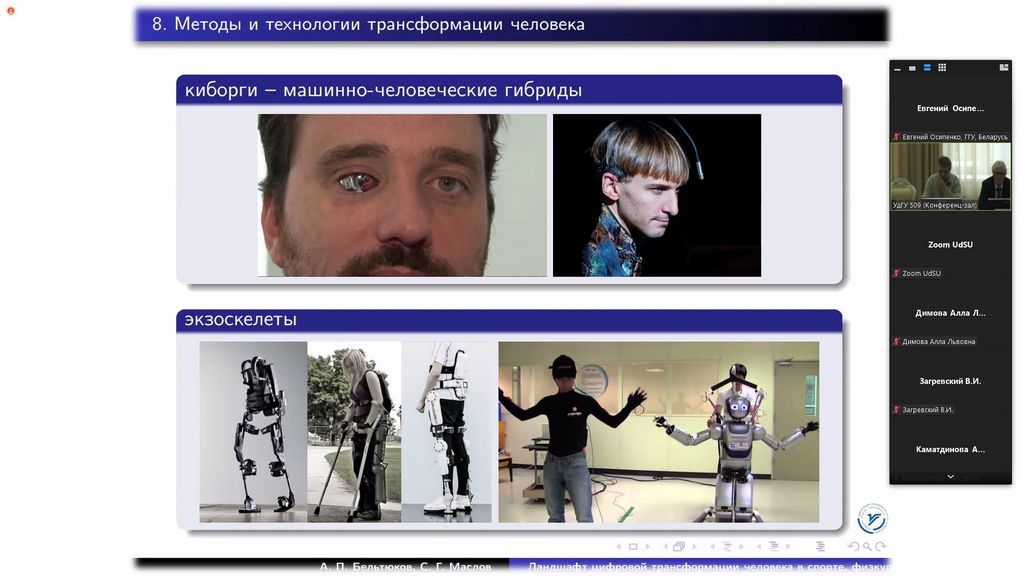Click muted mic icon for Димова Алла Львовна

coord(897,342)
